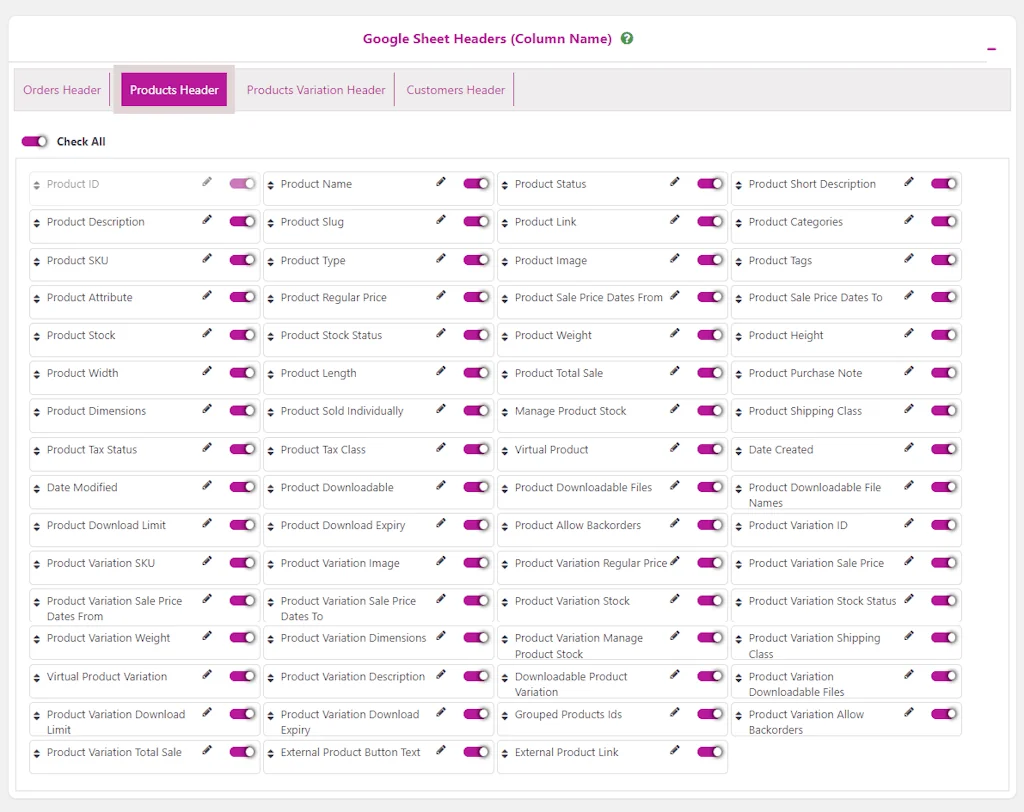Viewport: 1024px width, 812px height.
Task: Click the edit pencil for Date Created
Action: coord(910,449)
